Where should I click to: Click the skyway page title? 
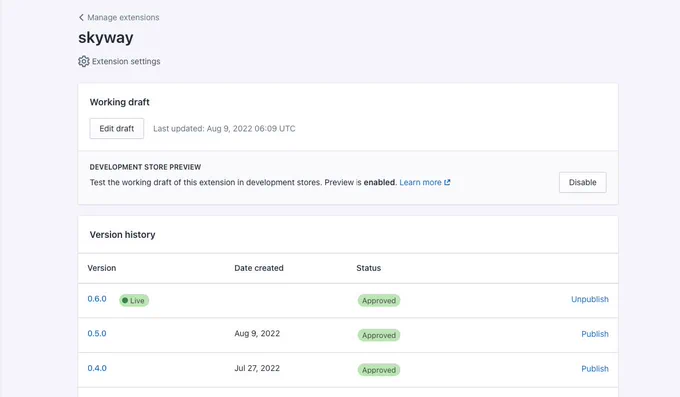pos(106,38)
